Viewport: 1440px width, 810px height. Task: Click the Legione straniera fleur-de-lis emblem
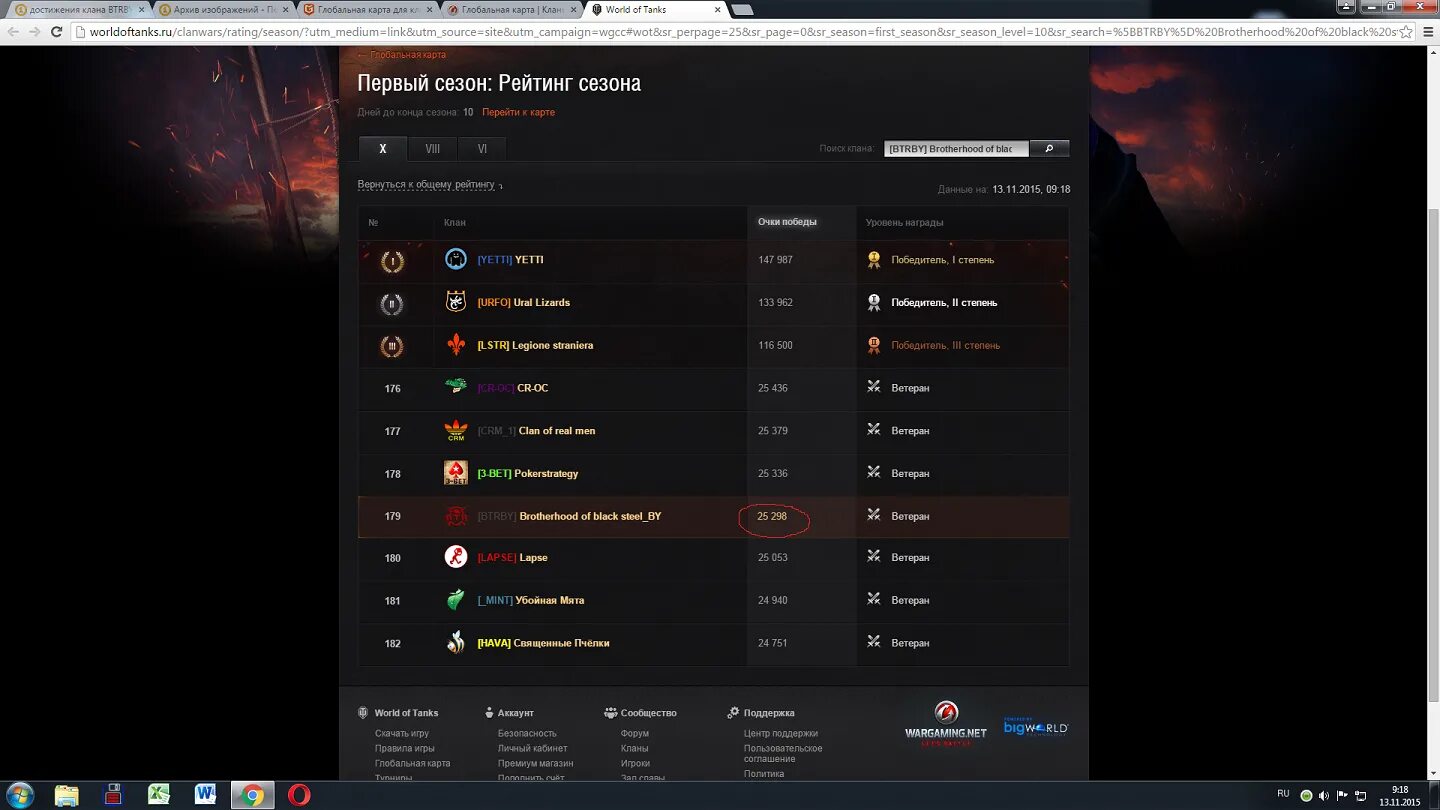[456, 344]
